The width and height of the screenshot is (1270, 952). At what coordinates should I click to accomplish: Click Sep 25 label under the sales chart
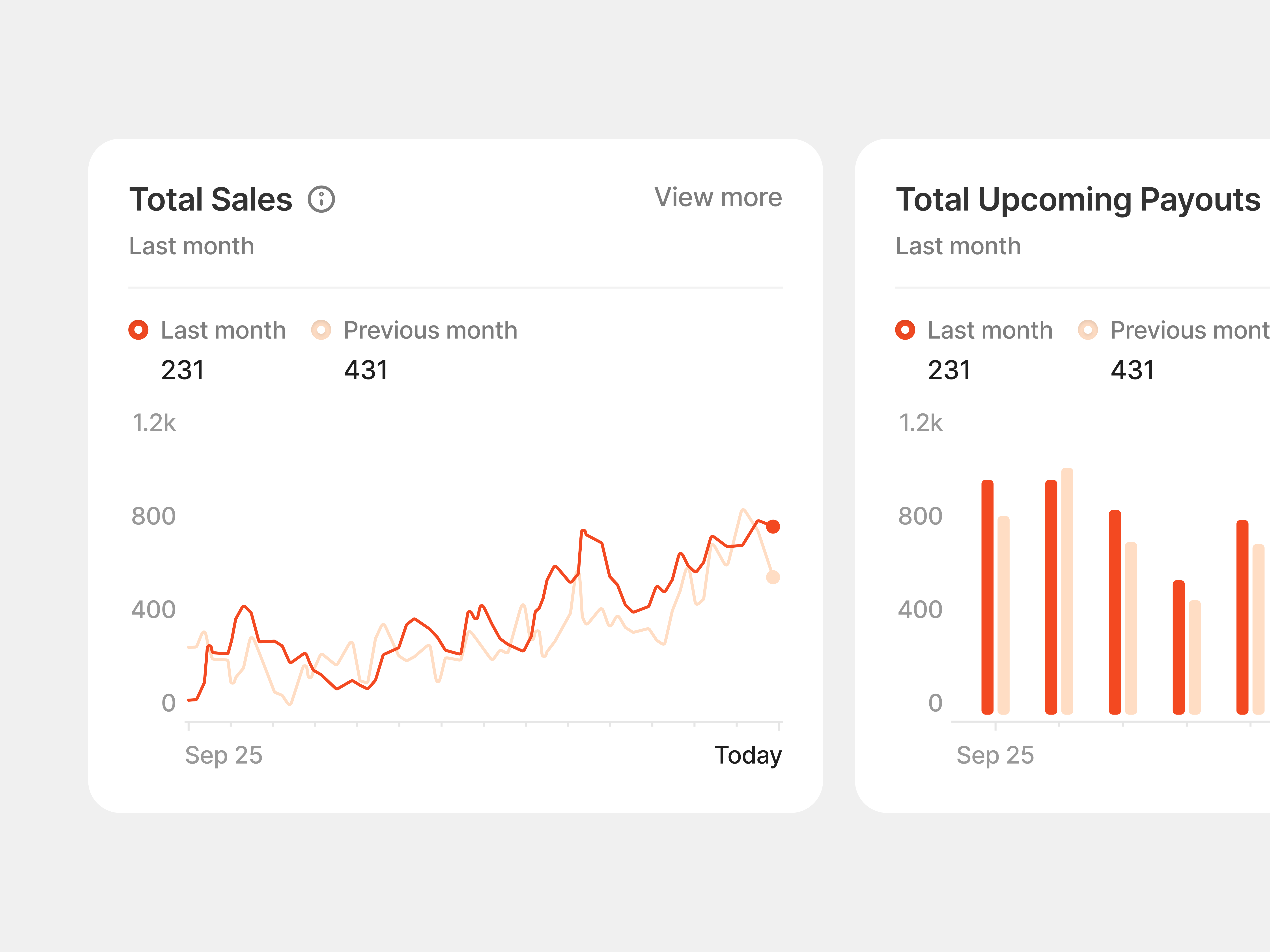point(224,756)
